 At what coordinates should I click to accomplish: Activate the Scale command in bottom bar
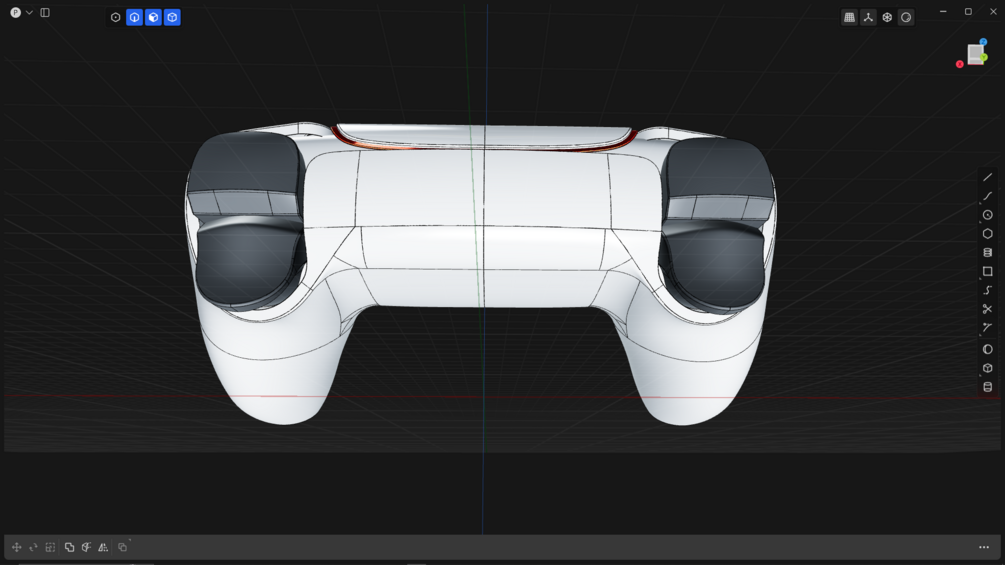[x=50, y=547]
